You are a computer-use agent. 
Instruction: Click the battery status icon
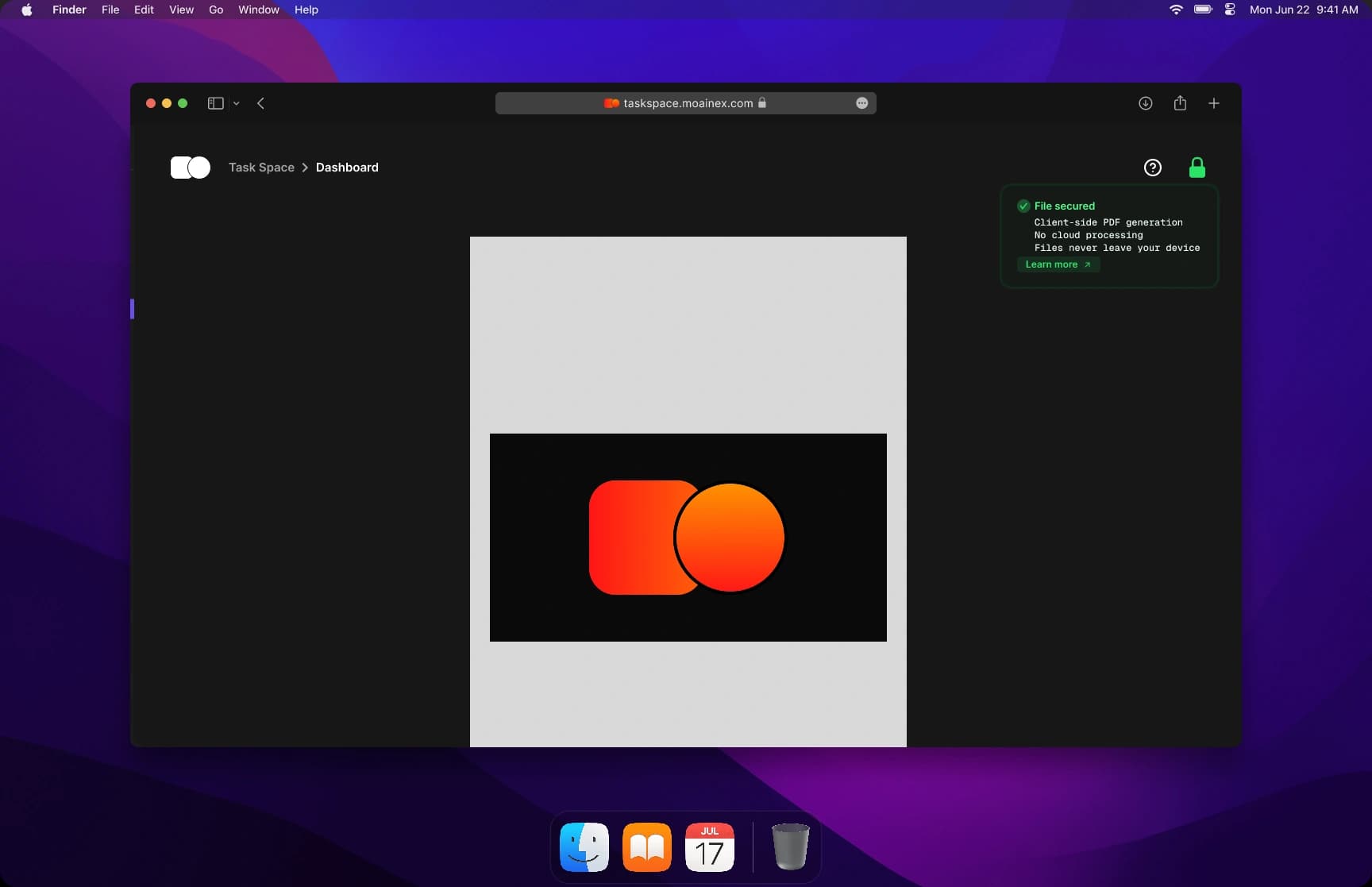1204,10
